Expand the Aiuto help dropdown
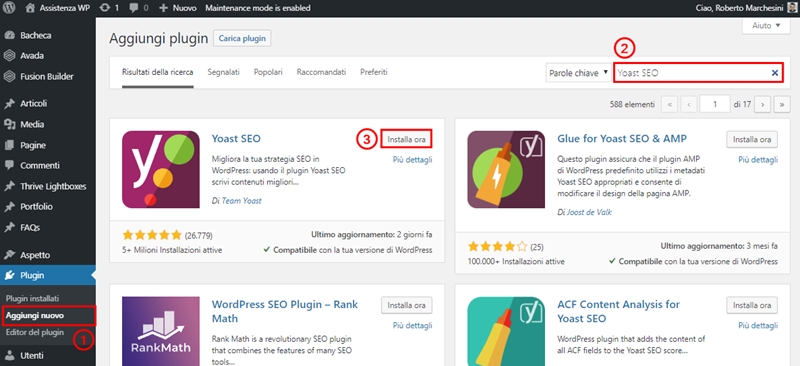Screen dimensions: 800x366 (x=766, y=26)
